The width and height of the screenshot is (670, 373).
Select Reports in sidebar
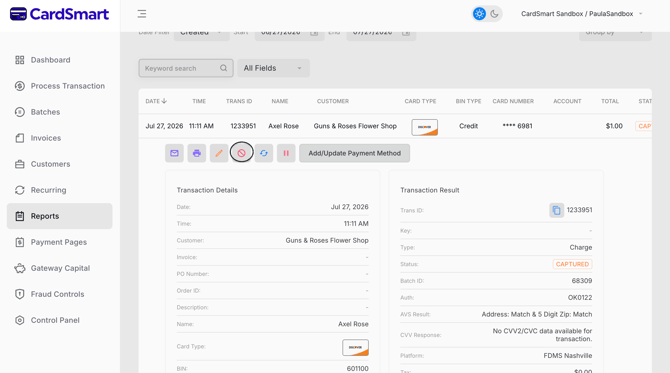click(59, 216)
